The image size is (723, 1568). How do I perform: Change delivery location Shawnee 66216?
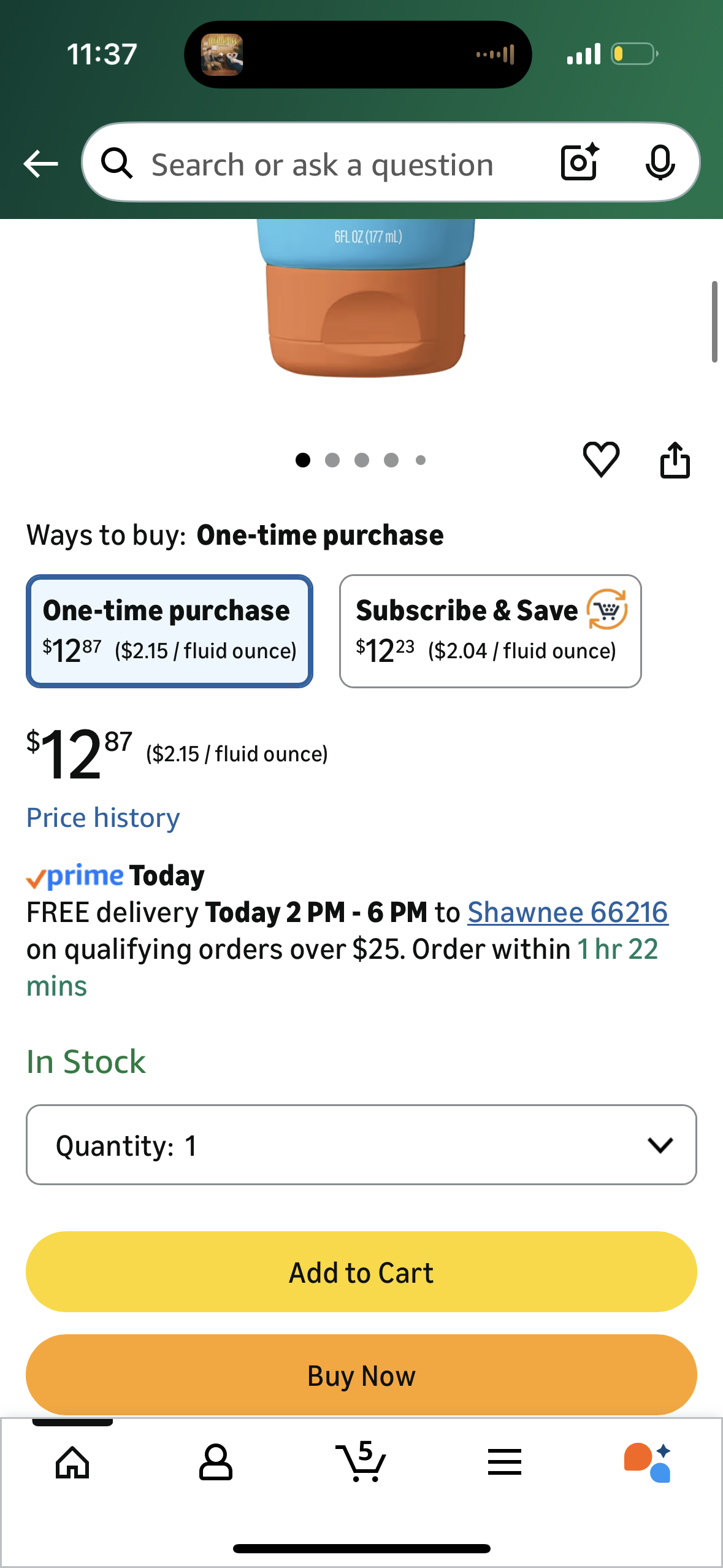tap(567, 912)
